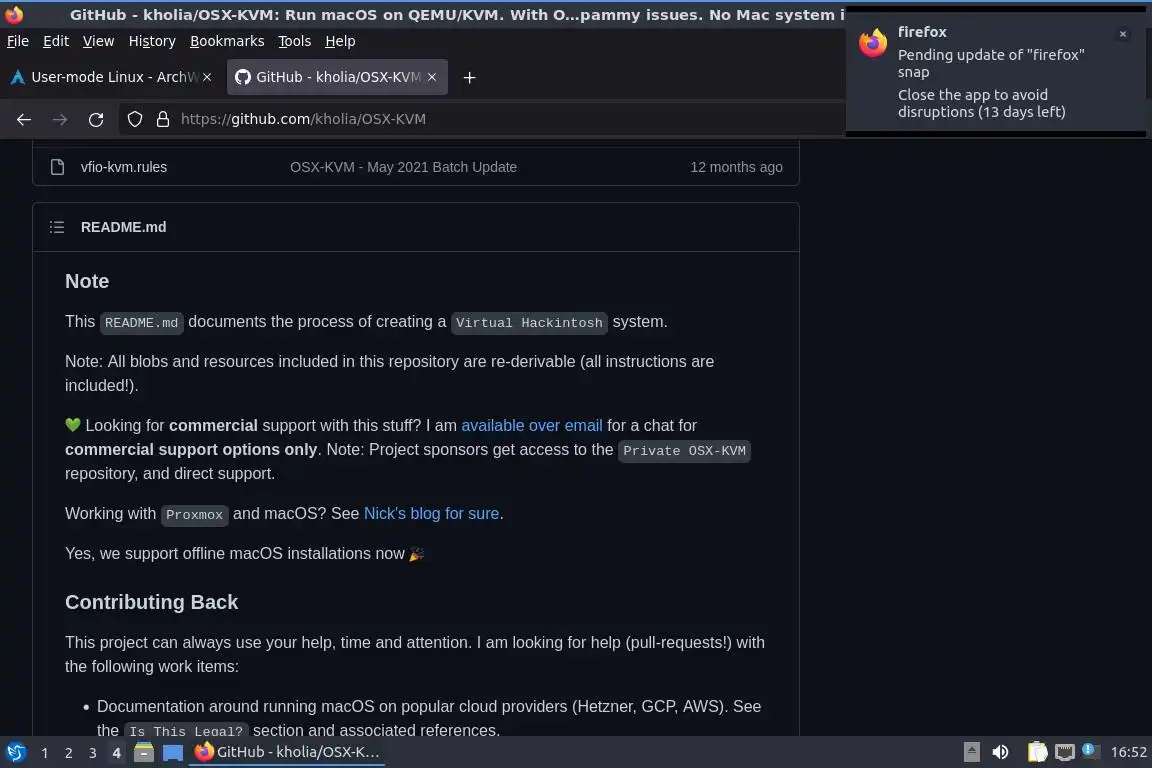Open the View menu
This screenshot has height=768, width=1152.
pos(98,41)
